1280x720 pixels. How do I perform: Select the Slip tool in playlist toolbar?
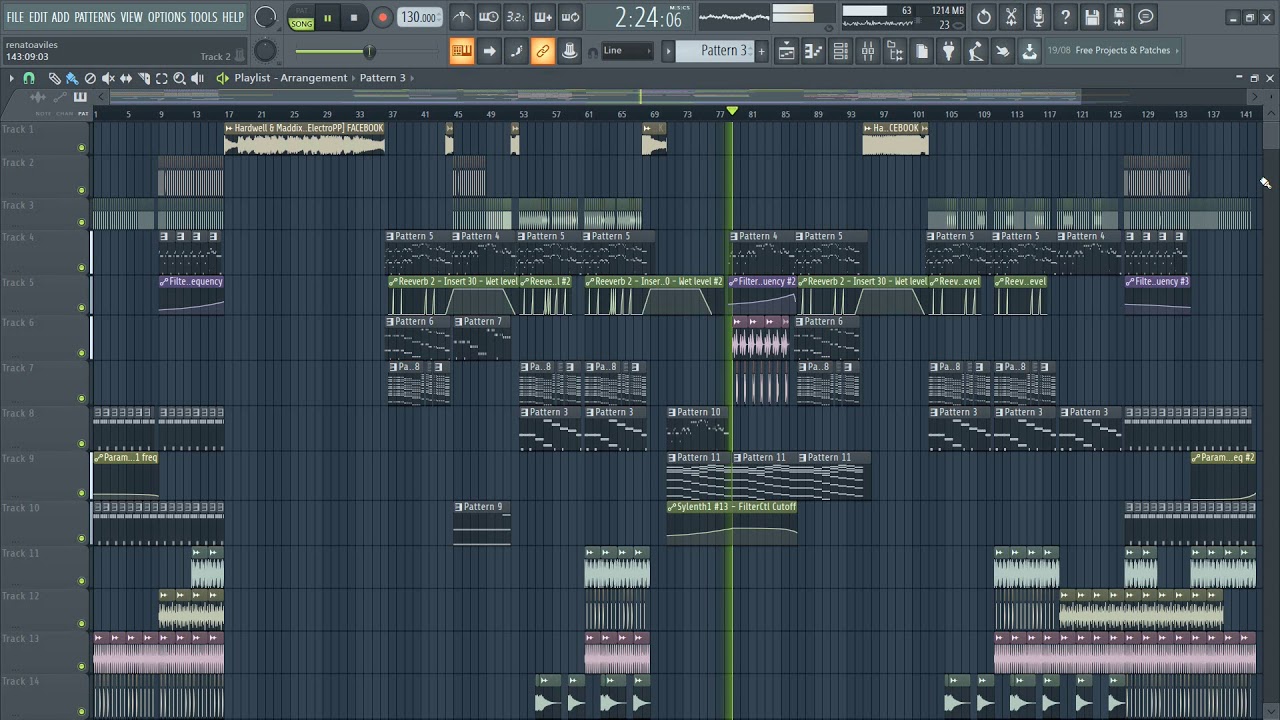(126, 78)
